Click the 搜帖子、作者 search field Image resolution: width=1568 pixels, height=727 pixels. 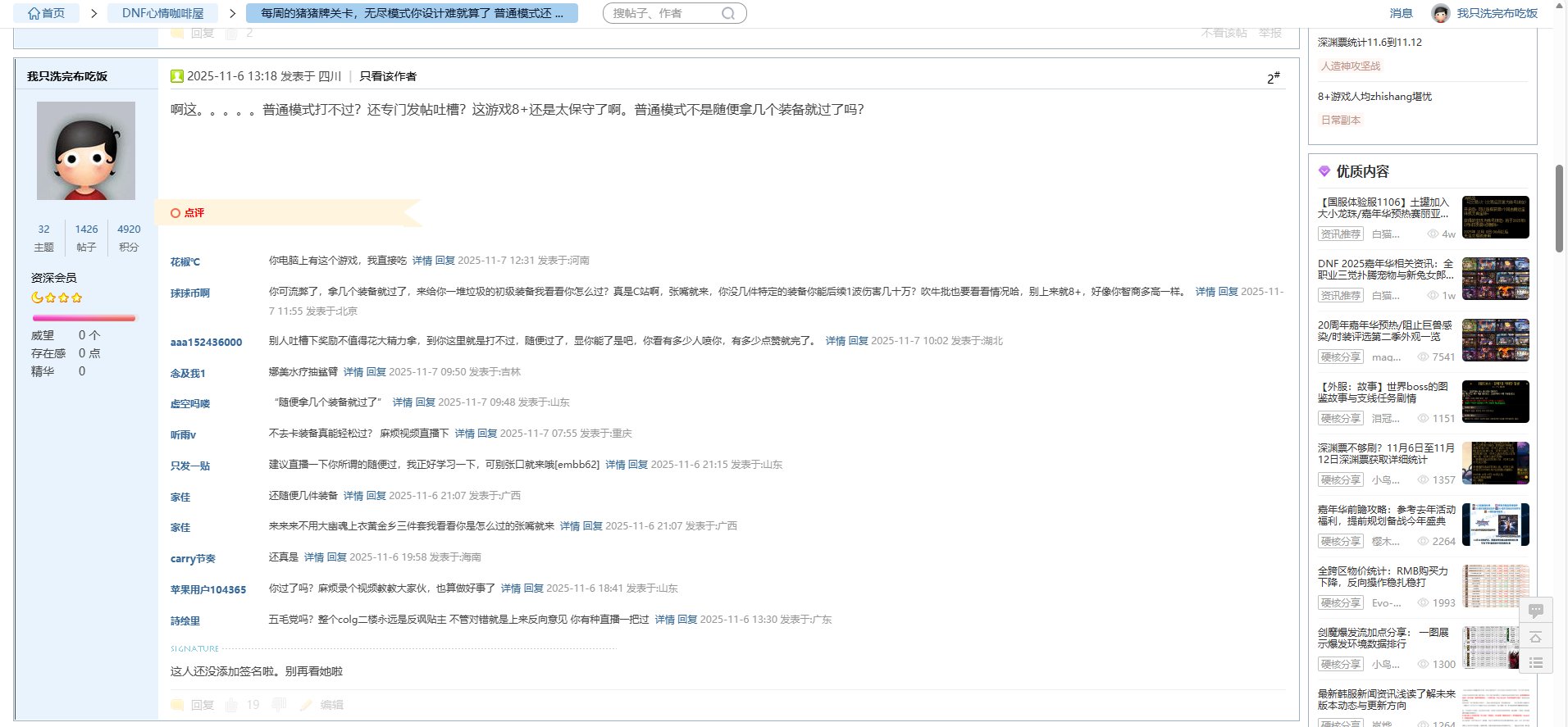point(663,14)
